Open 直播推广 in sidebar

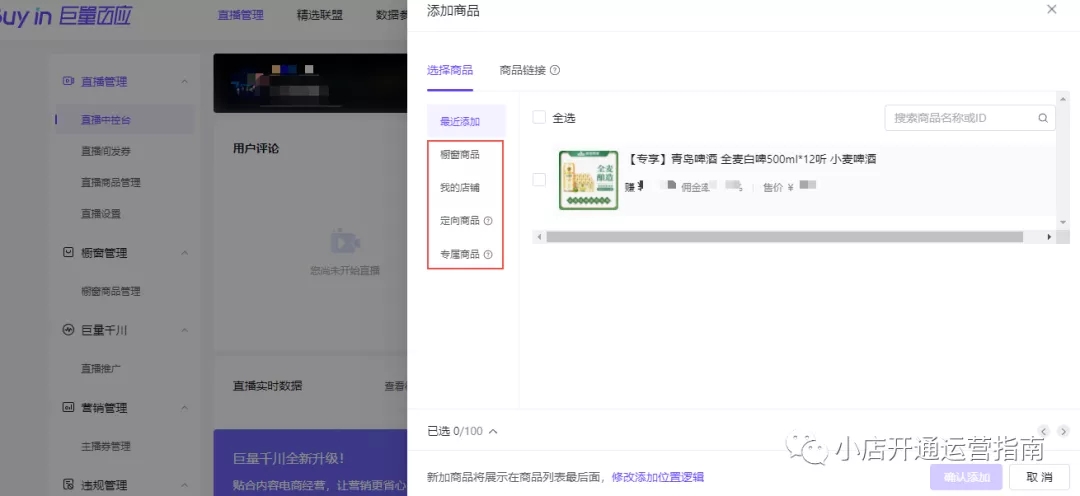101,369
